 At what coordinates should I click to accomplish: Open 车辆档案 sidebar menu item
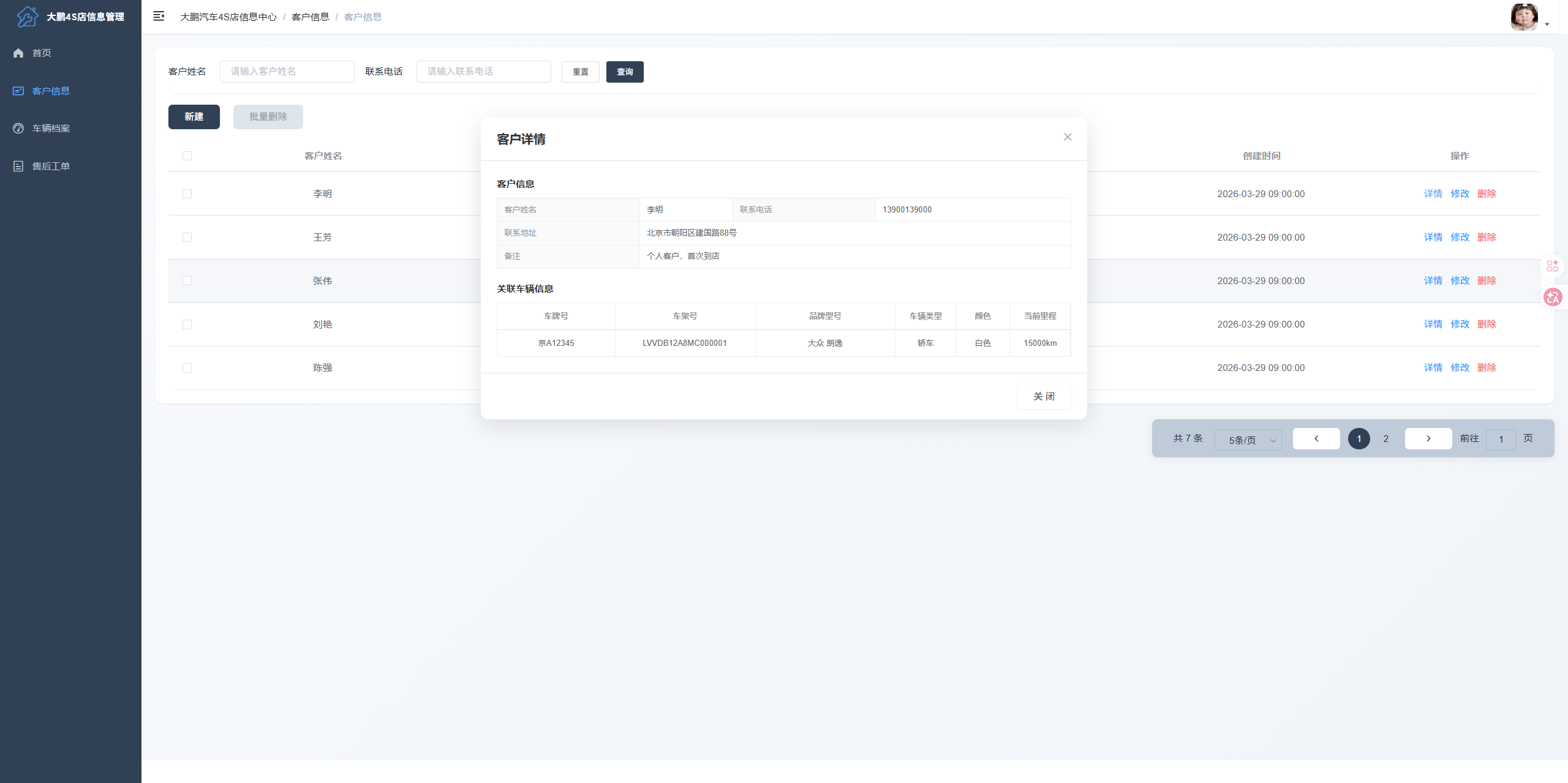pos(70,129)
